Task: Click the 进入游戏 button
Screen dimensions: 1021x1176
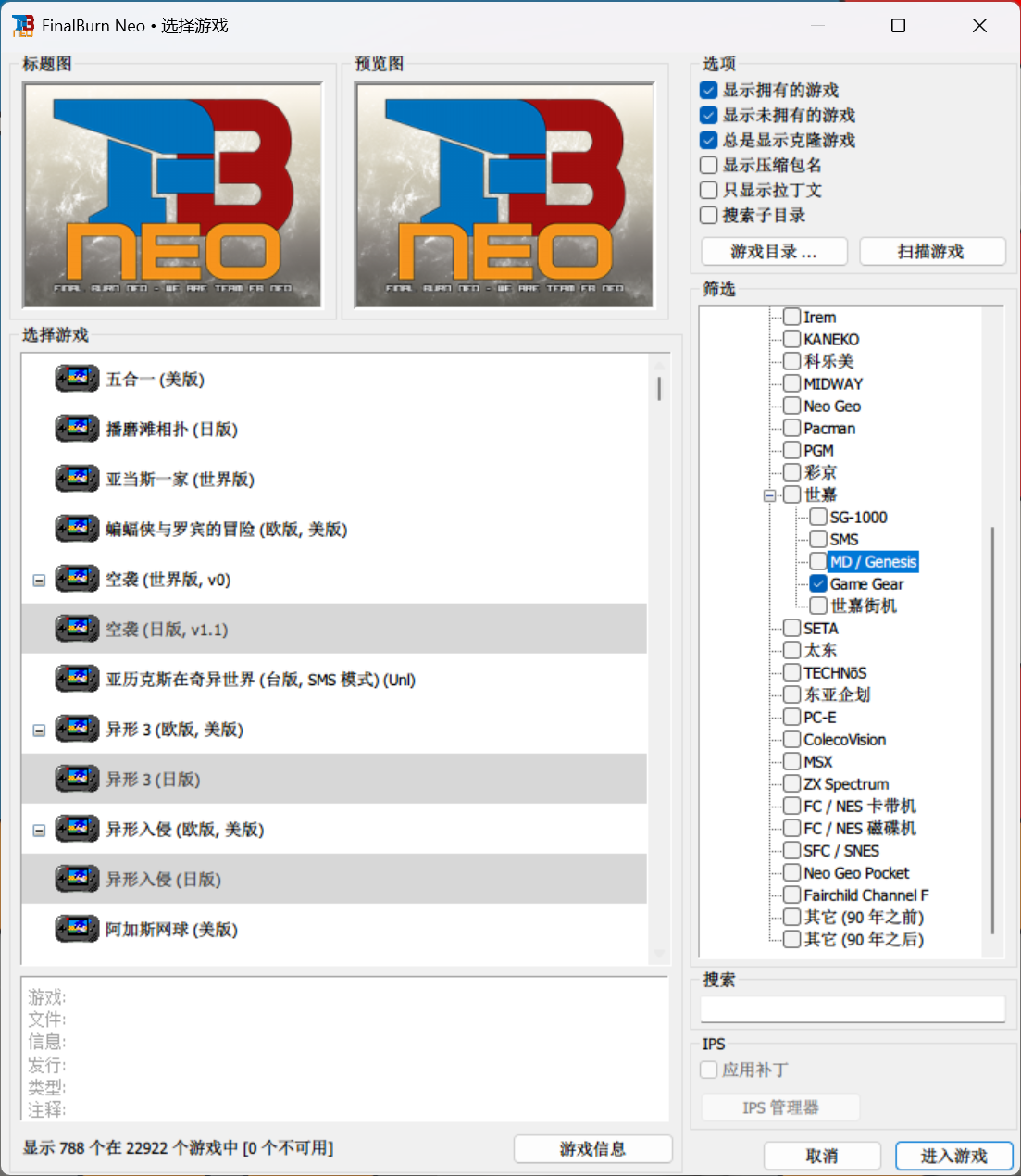Action: click(x=954, y=1156)
